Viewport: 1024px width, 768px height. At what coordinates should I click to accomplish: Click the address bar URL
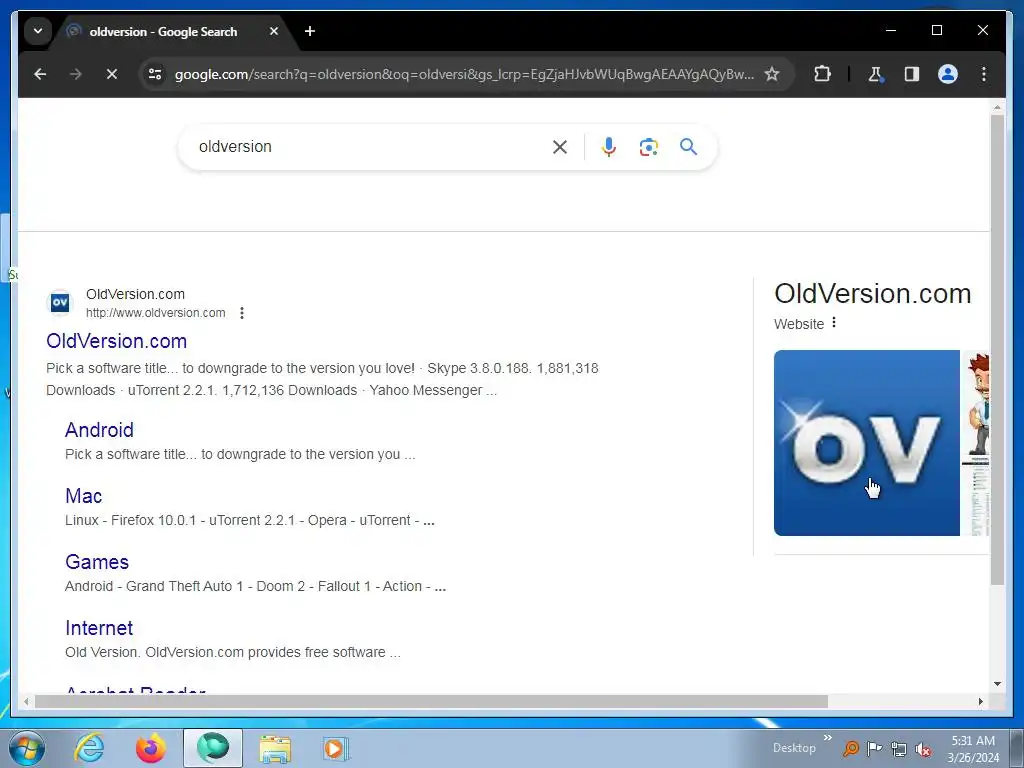coord(464,74)
